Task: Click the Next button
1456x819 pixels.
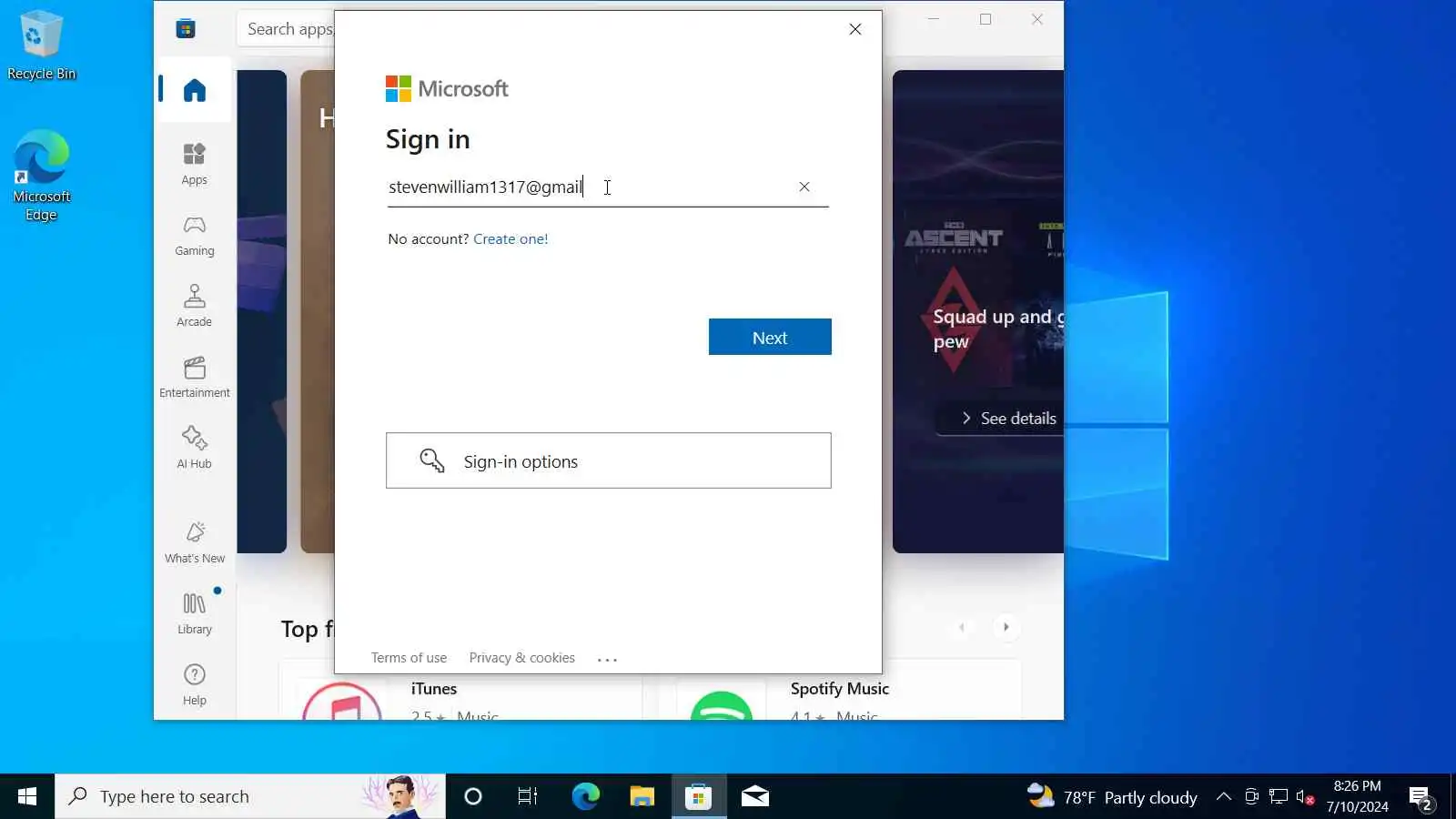Action: pos(770,337)
